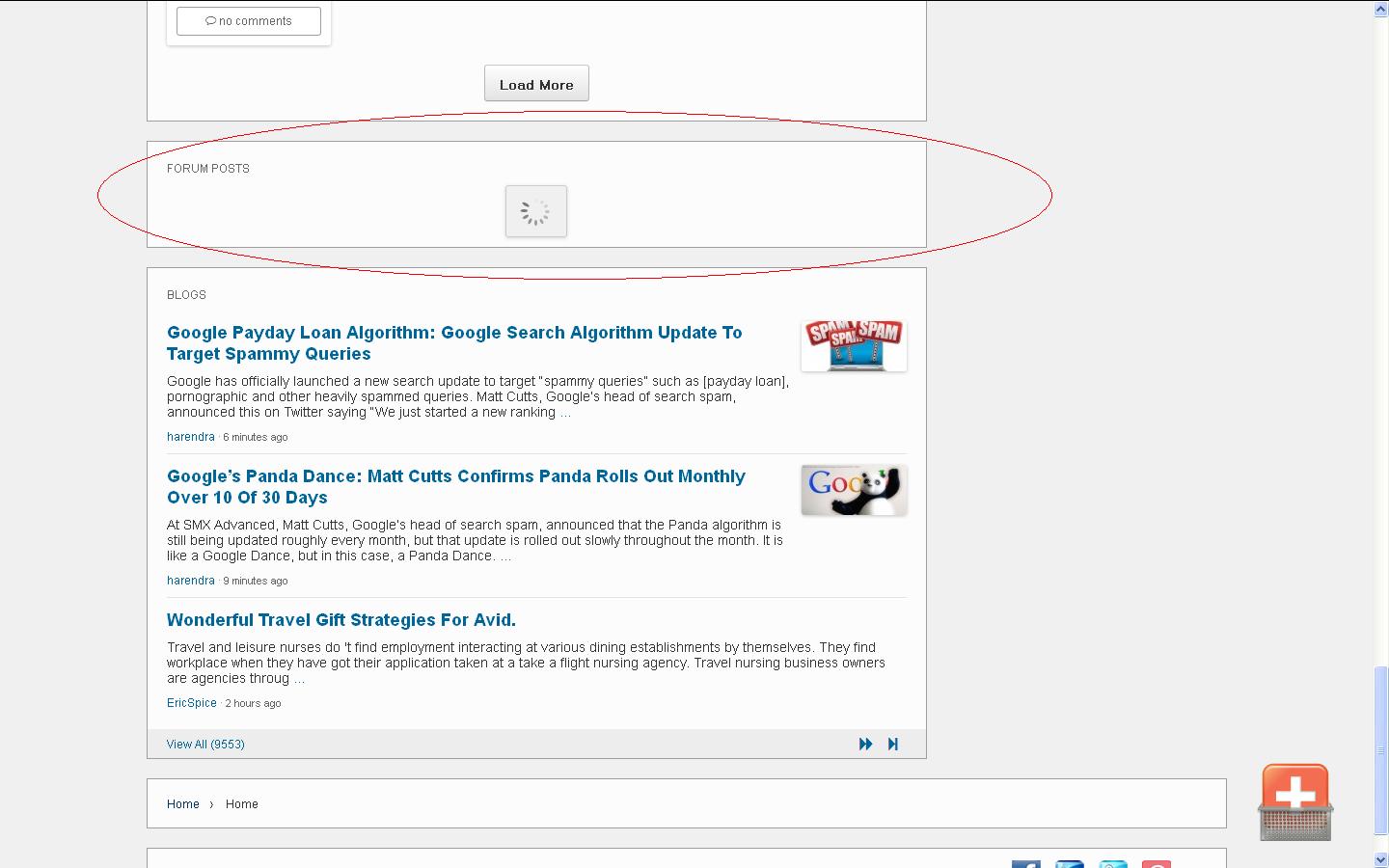Click scrollbar up arrow
Image resolution: width=1389 pixels, height=868 pixels.
[x=1380, y=9]
